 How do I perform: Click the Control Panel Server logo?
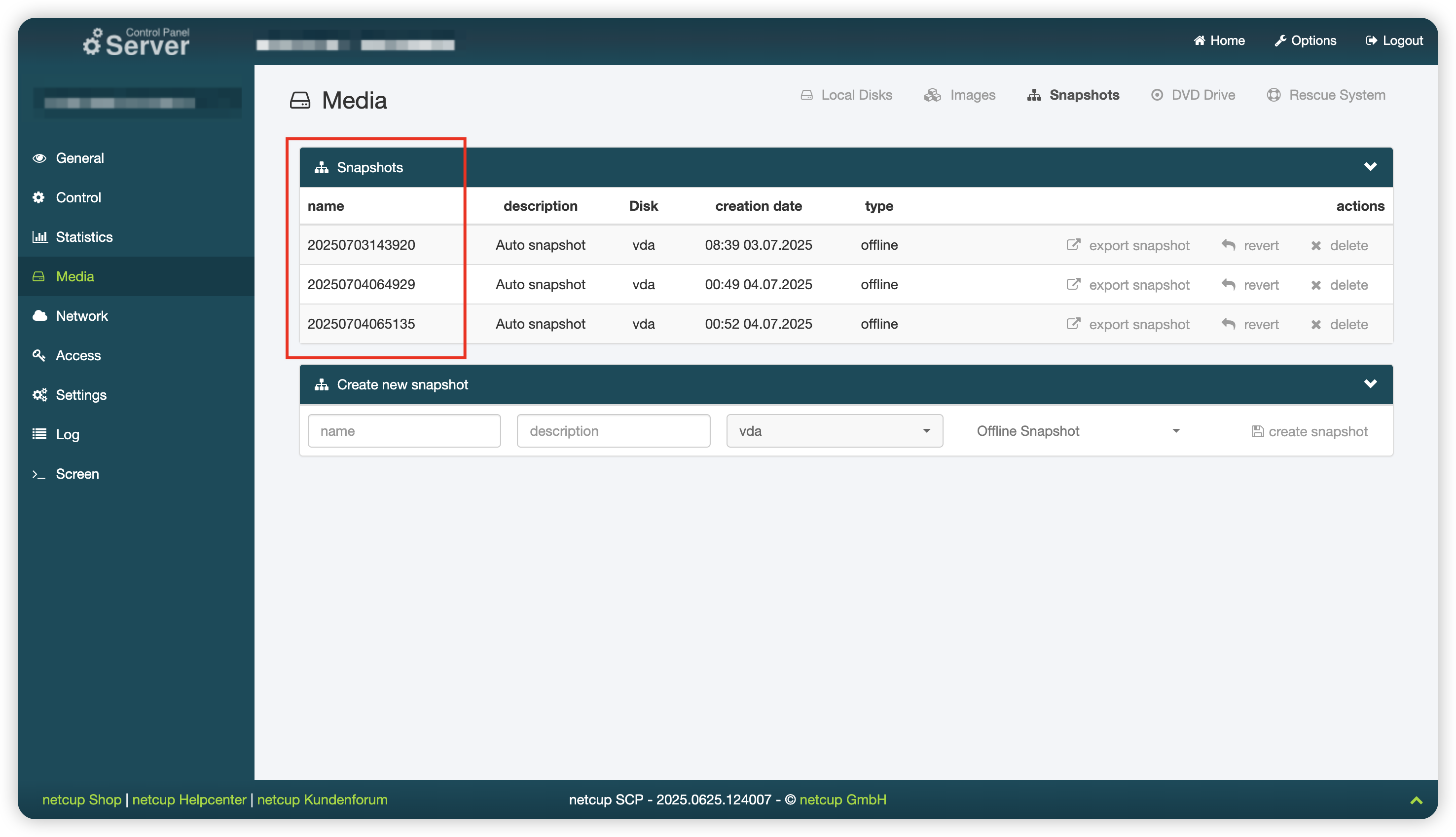click(136, 42)
